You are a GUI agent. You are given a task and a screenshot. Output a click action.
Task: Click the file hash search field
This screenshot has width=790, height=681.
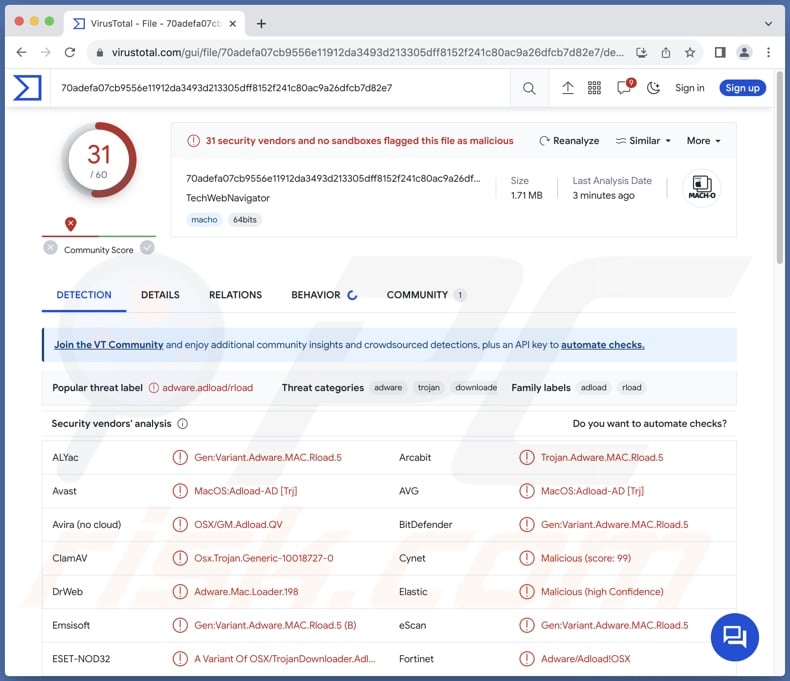(x=280, y=88)
